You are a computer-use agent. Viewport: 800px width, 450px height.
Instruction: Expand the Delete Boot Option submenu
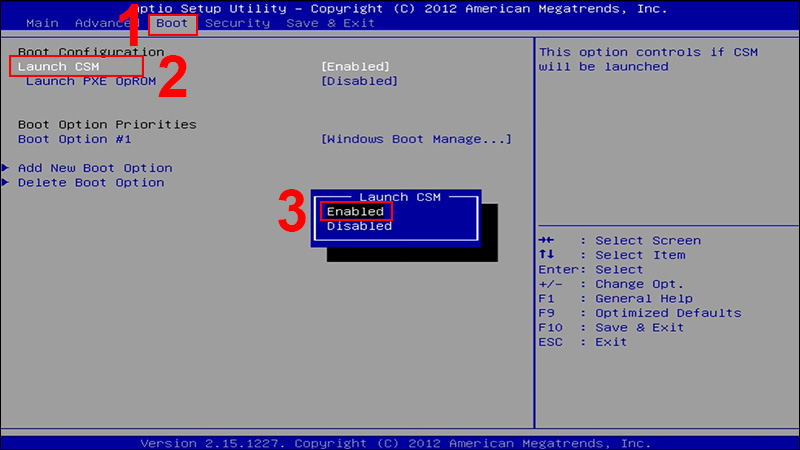[x=91, y=182]
